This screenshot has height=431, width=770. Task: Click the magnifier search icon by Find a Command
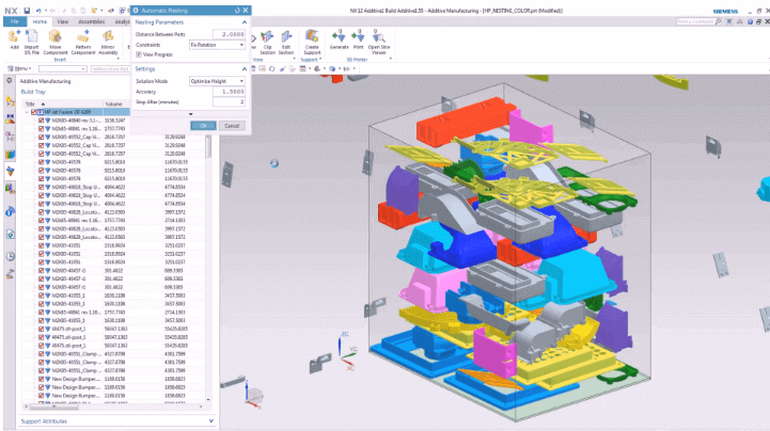(x=718, y=22)
